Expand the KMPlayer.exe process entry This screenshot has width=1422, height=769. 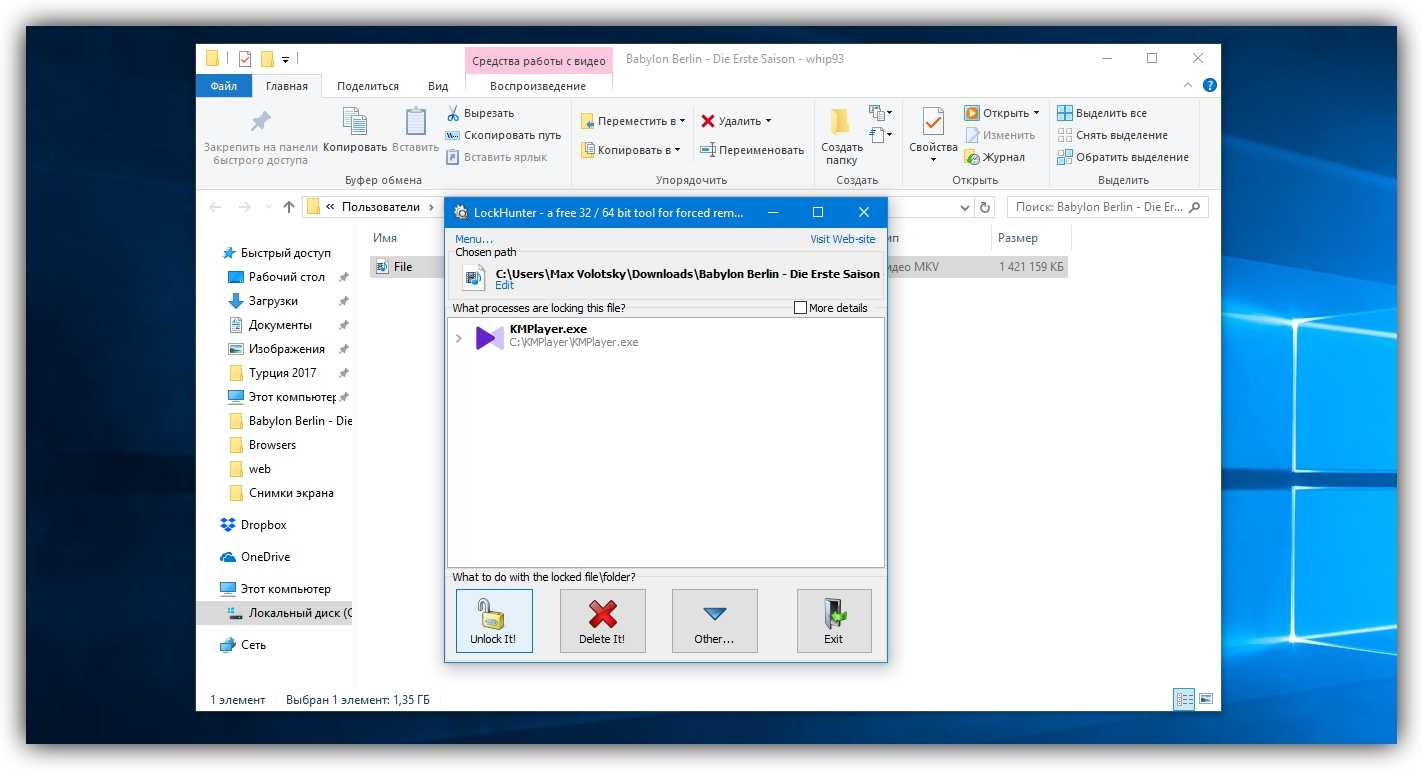pyautogui.click(x=459, y=339)
